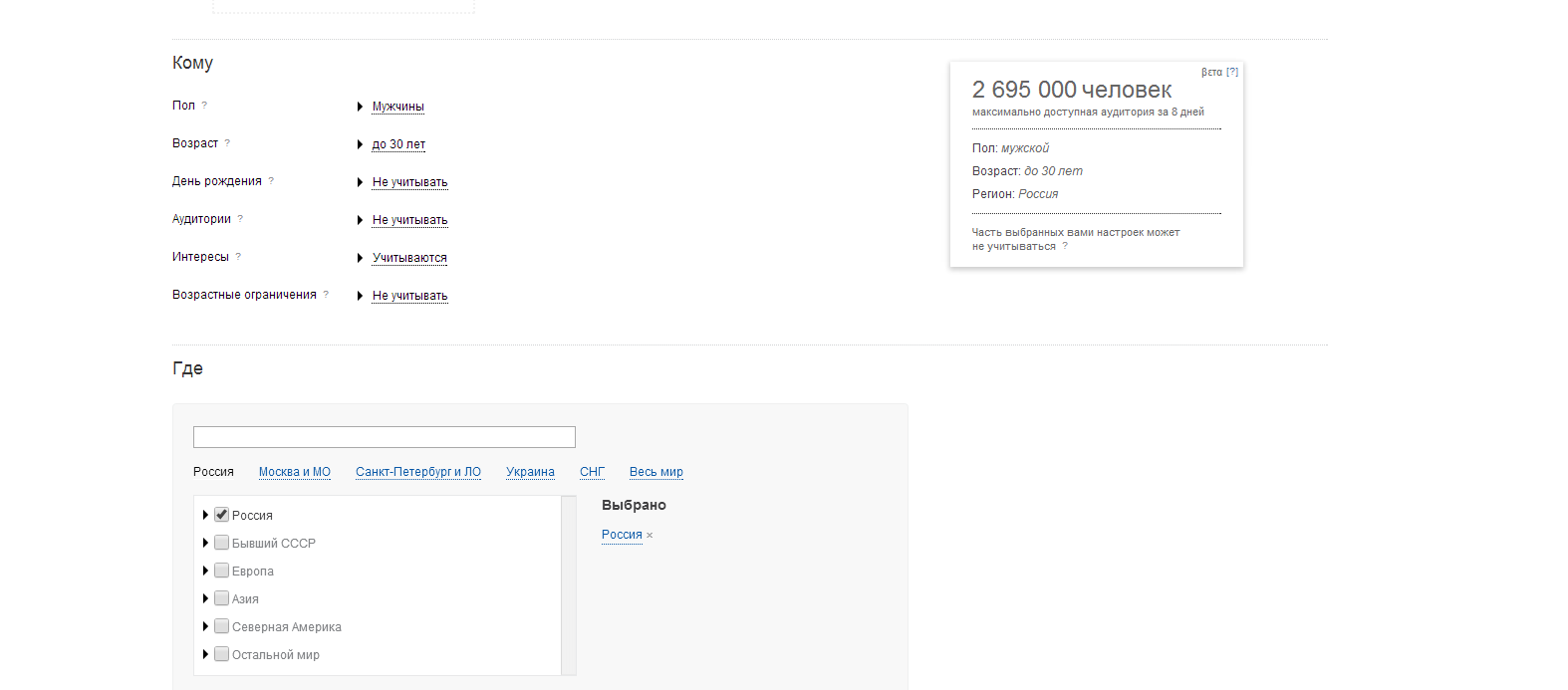Expand the Азия region tree
Screen dimensions: 1568x690
coord(205,598)
